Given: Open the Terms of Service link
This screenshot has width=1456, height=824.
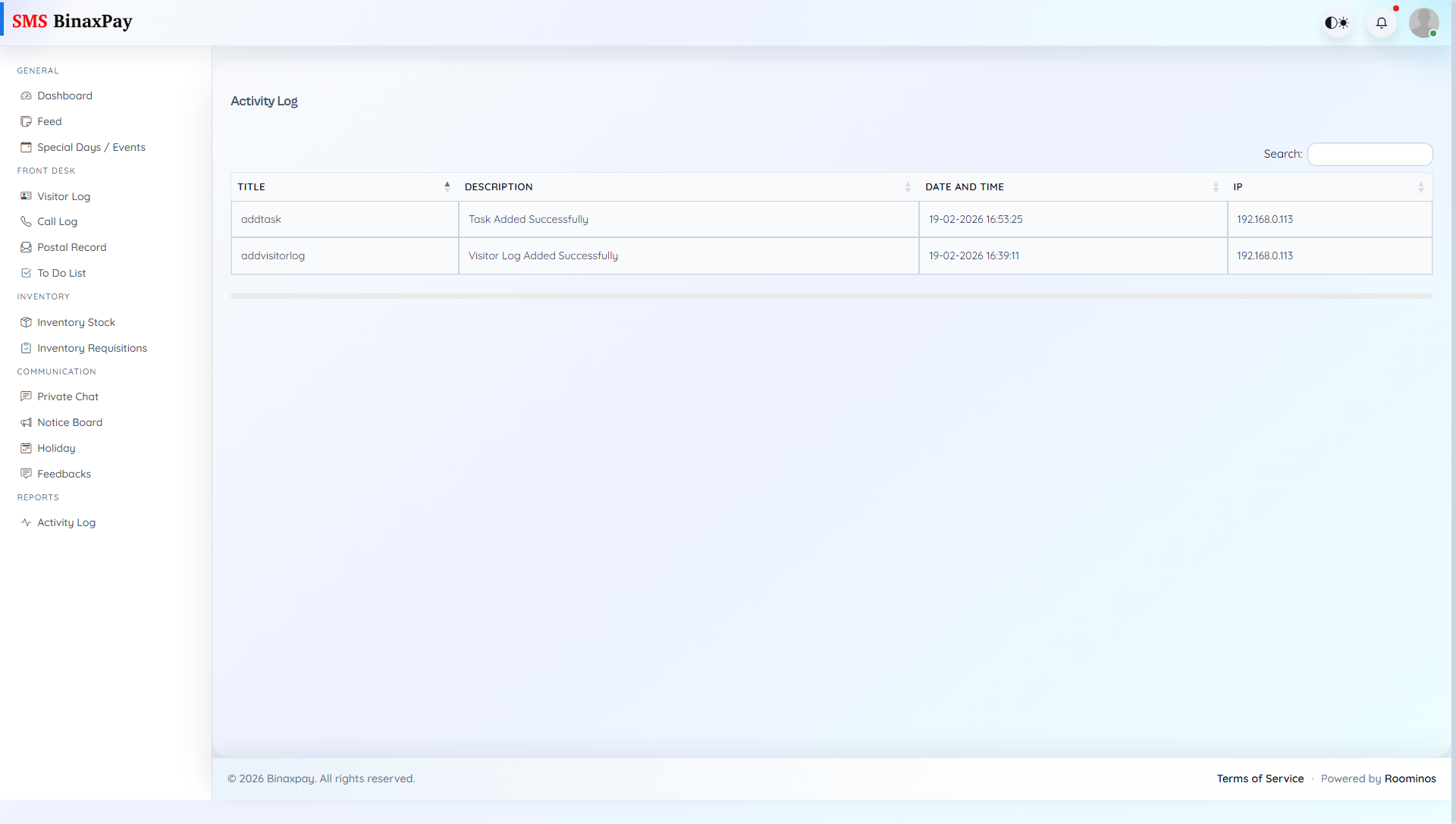Looking at the screenshot, I should pyautogui.click(x=1260, y=779).
